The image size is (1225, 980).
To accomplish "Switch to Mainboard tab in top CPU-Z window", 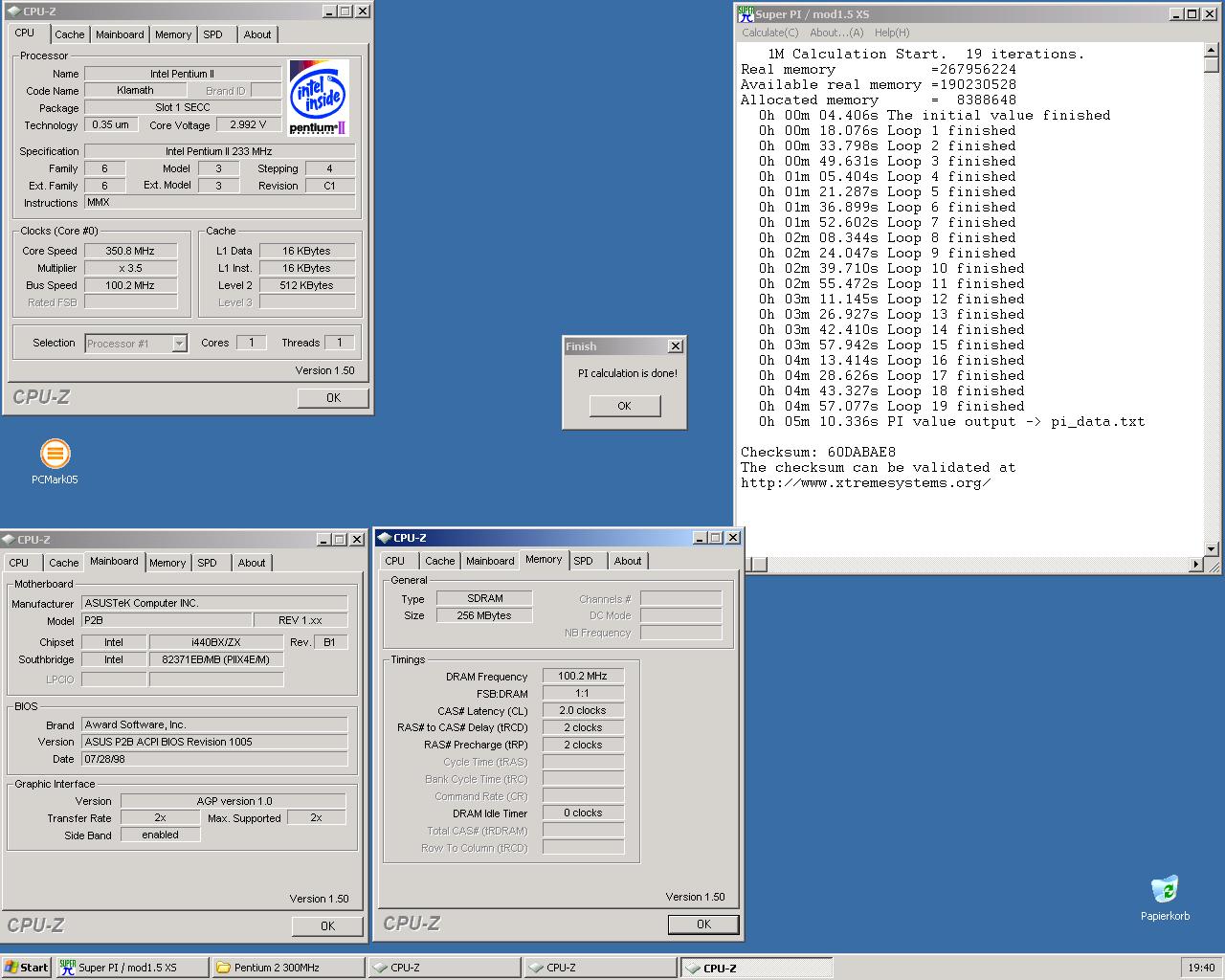I will coord(120,34).
